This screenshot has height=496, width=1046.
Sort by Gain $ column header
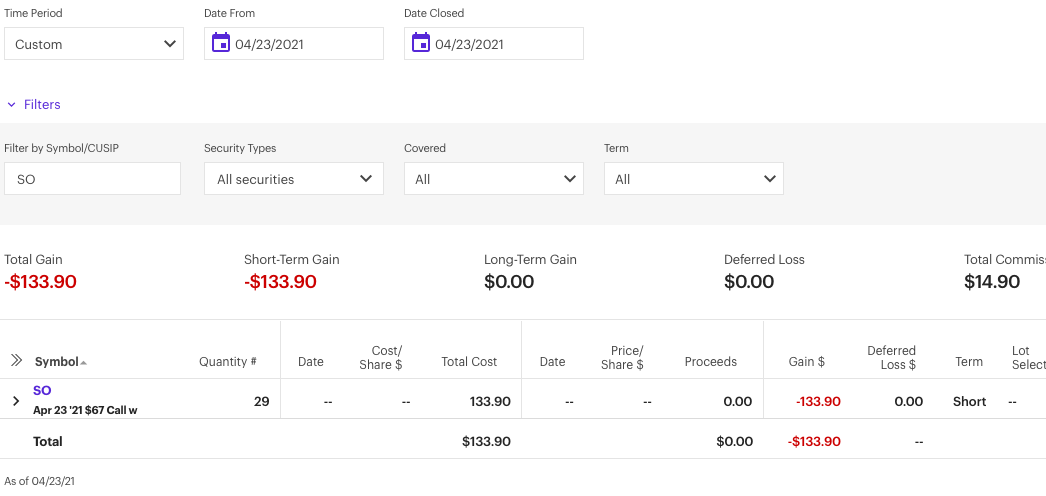[807, 362]
